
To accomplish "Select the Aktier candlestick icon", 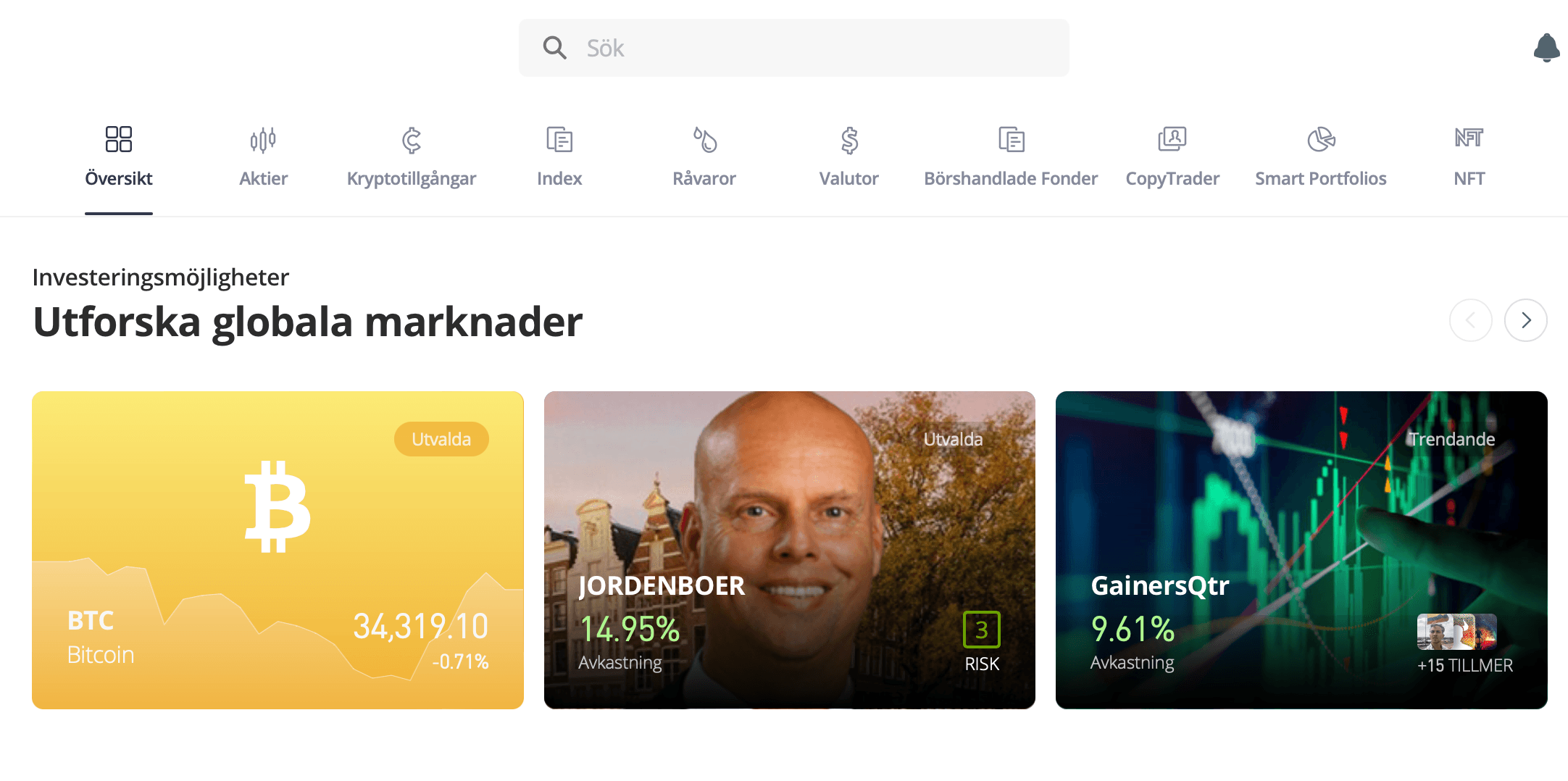I will [x=263, y=140].
